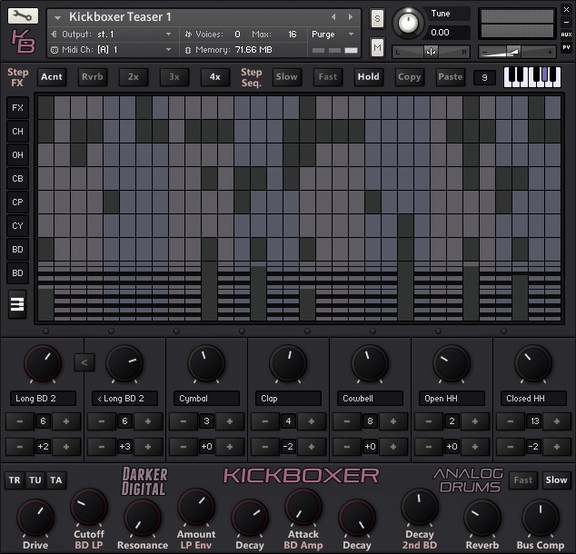Select Slow reverb mode button
This screenshot has height=554, width=576.
click(557, 481)
